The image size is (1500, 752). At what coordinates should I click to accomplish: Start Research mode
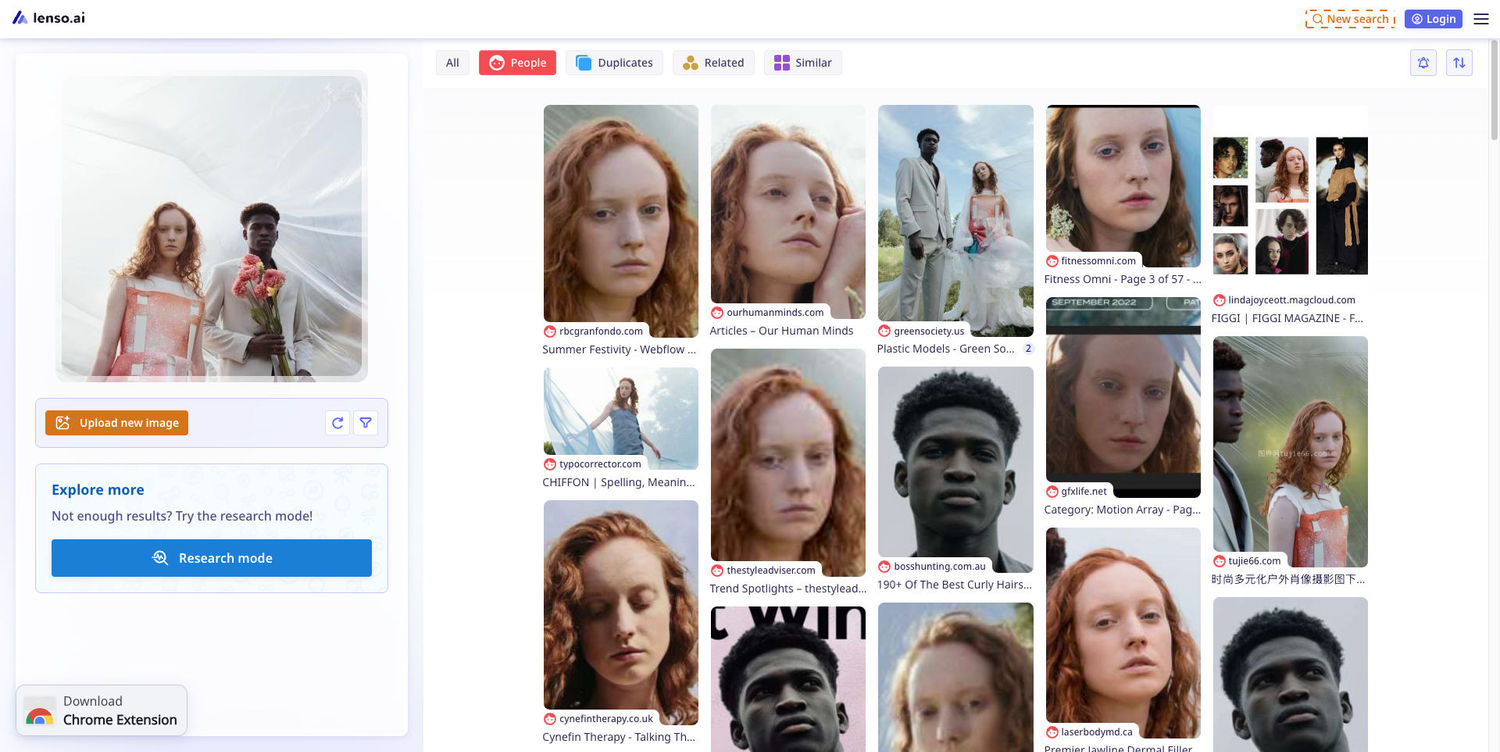click(x=211, y=558)
